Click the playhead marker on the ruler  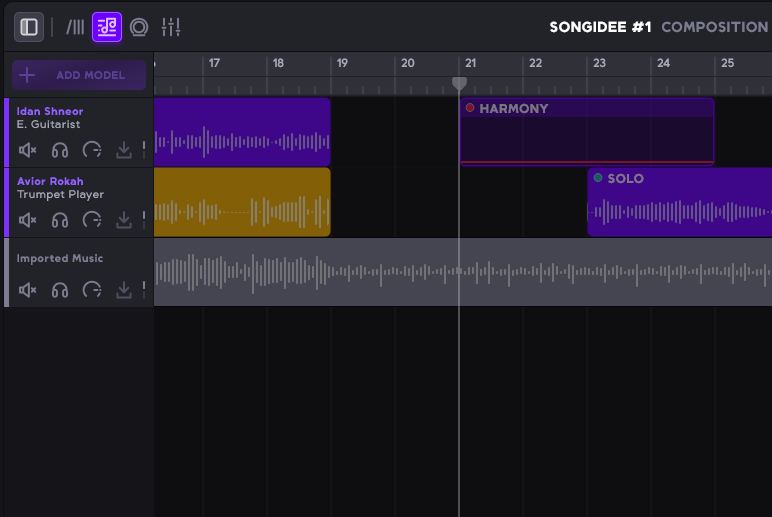(459, 83)
